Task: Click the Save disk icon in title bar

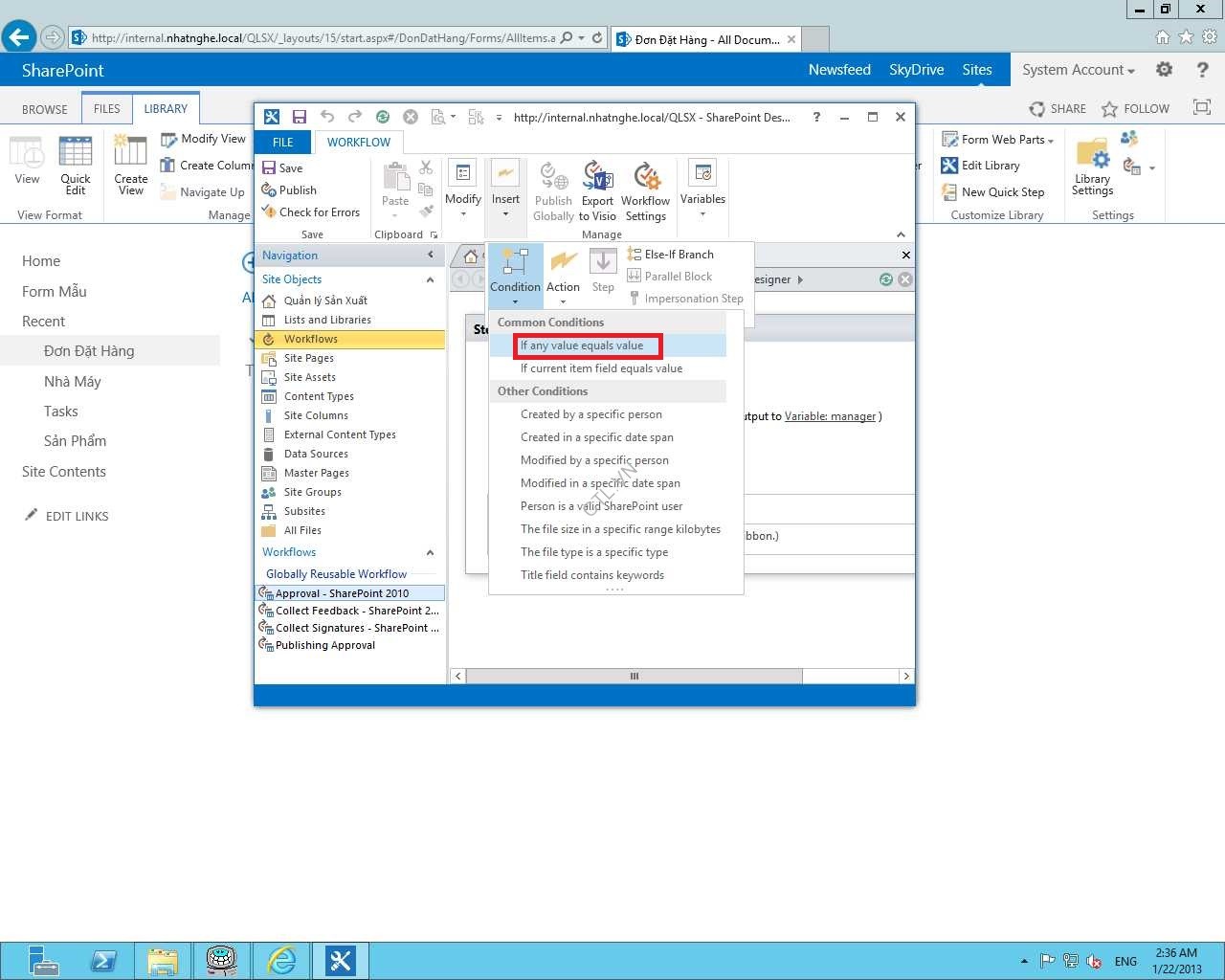Action: point(299,117)
